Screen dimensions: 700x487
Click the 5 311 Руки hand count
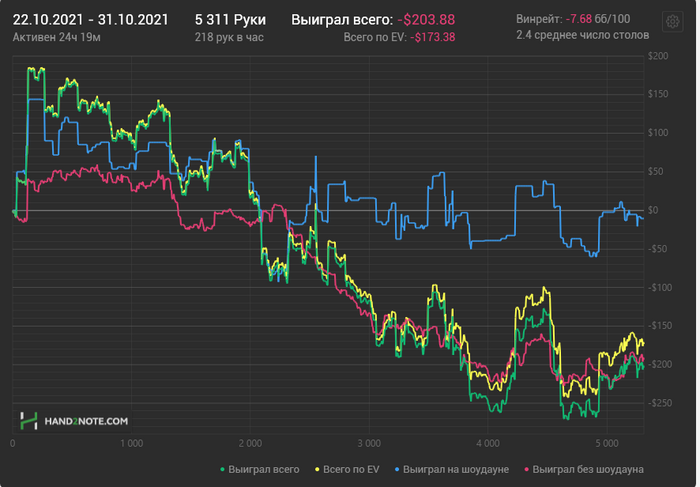coord(223,19)
